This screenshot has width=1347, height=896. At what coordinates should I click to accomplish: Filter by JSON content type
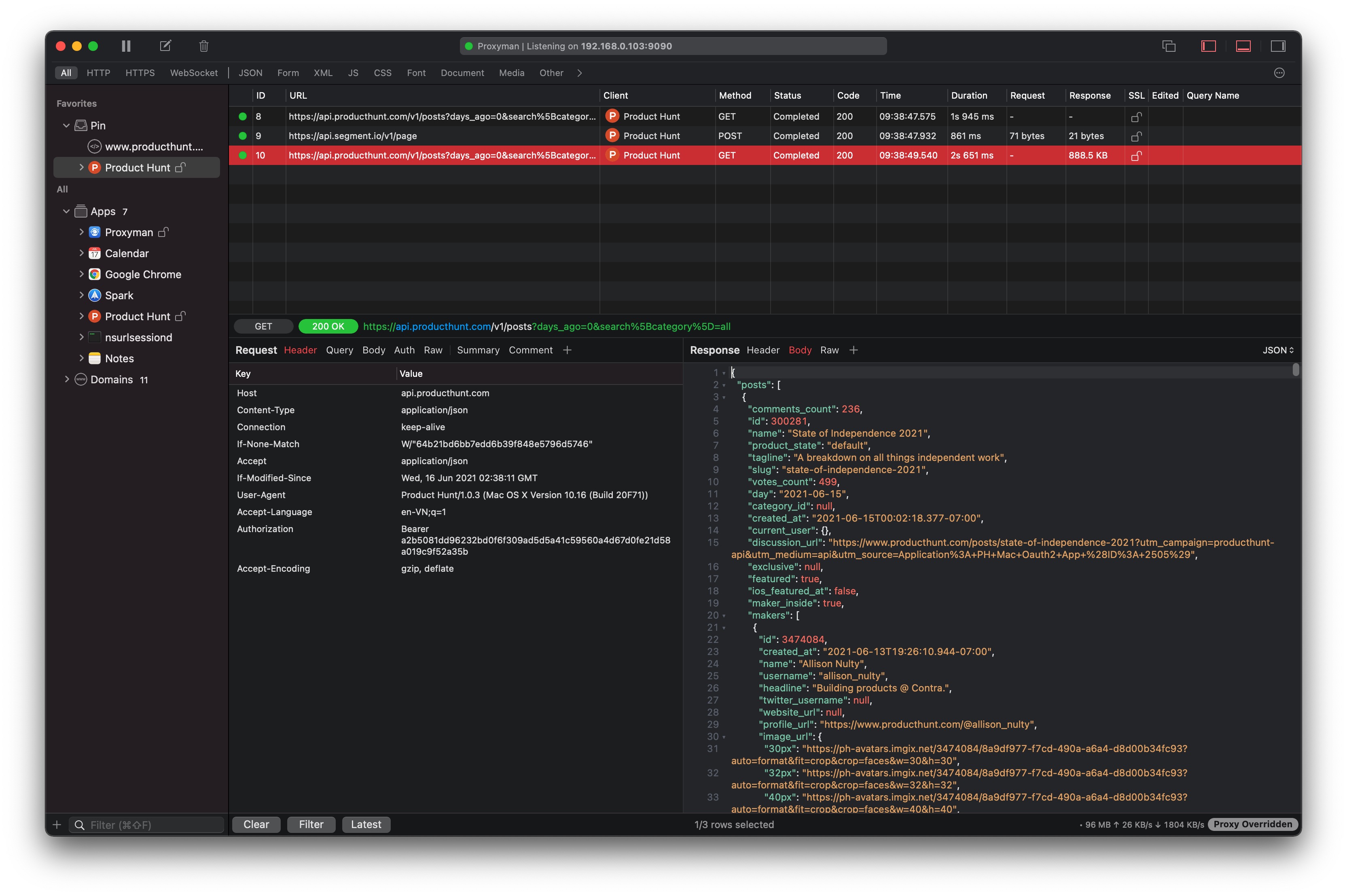coord(250,72)
